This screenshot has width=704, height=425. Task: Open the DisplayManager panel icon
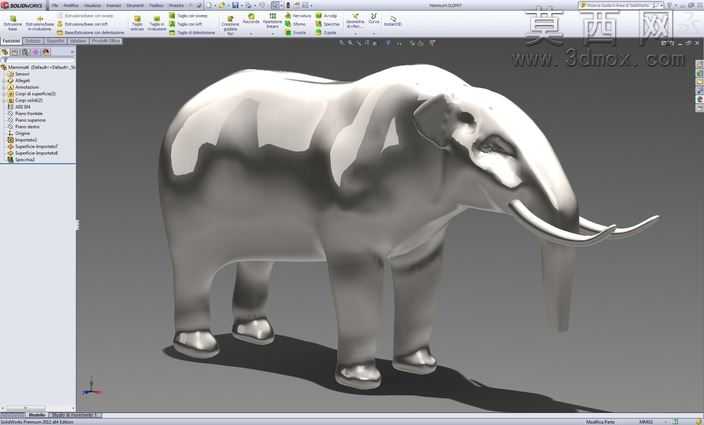pos(46,52)
